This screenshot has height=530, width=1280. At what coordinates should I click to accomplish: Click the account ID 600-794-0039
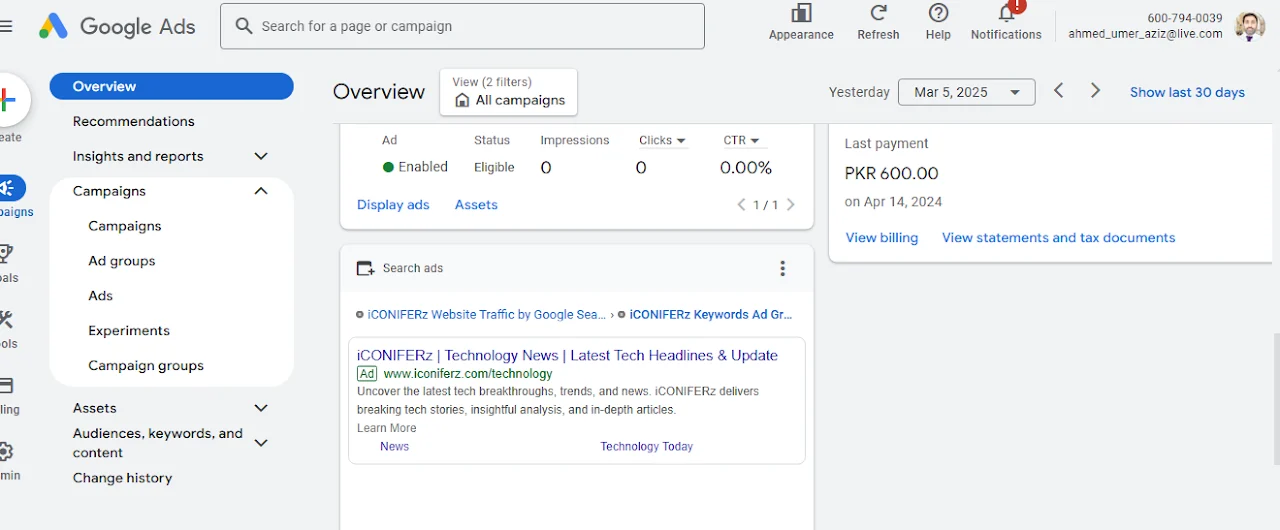1184,19
